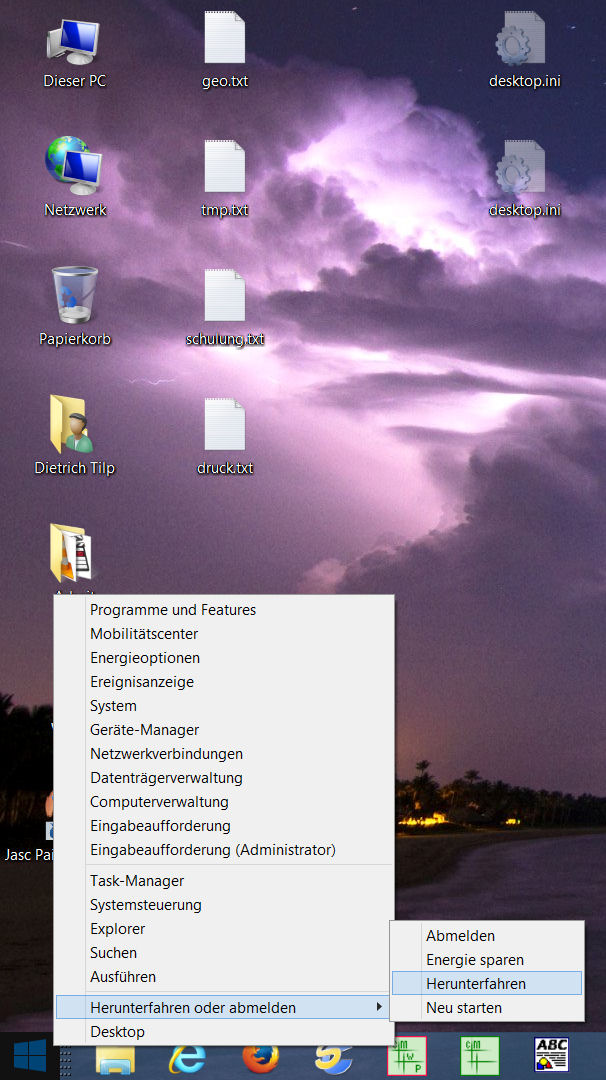Screen dimensions: 606x1080
Task: Choose Neu starten from the submenu
Action: 463,1008
